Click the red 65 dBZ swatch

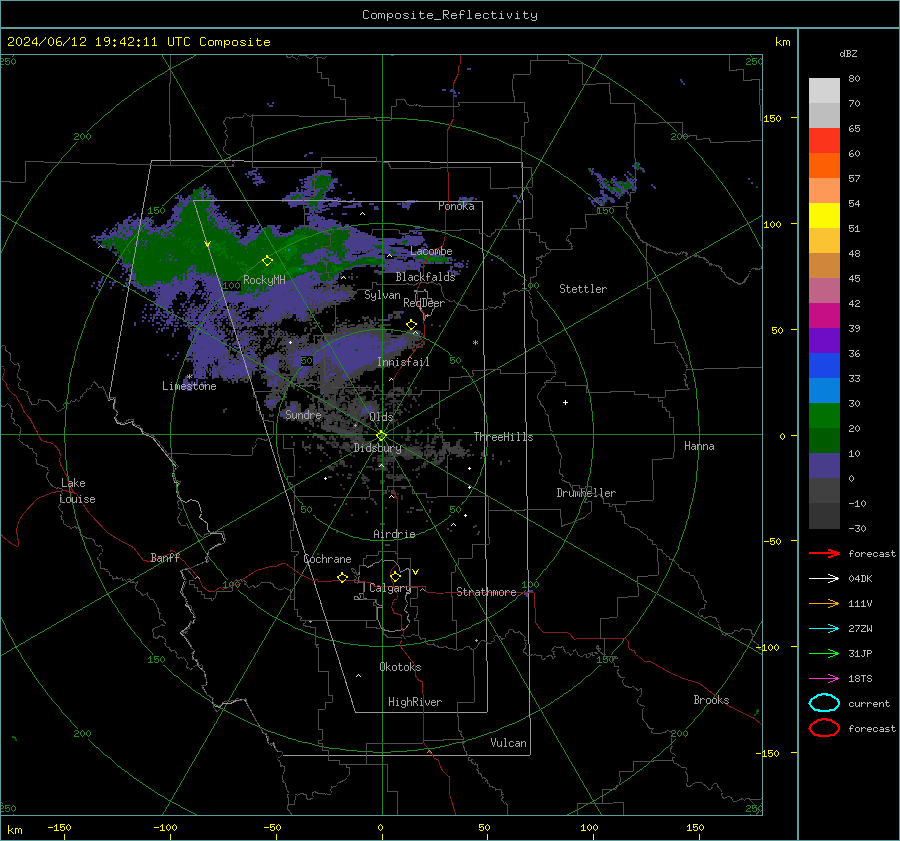tap(824, 140)
